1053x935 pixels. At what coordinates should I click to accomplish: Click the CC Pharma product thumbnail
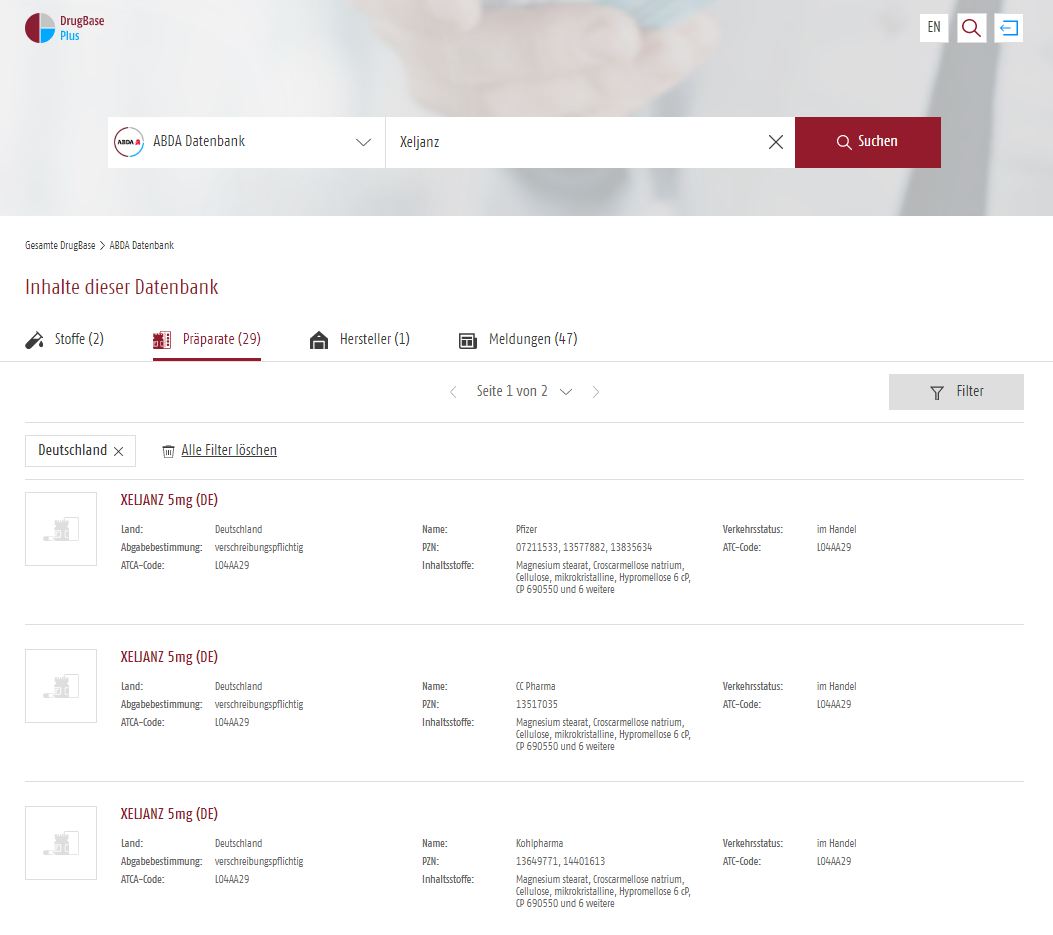[x=61, y=686]
